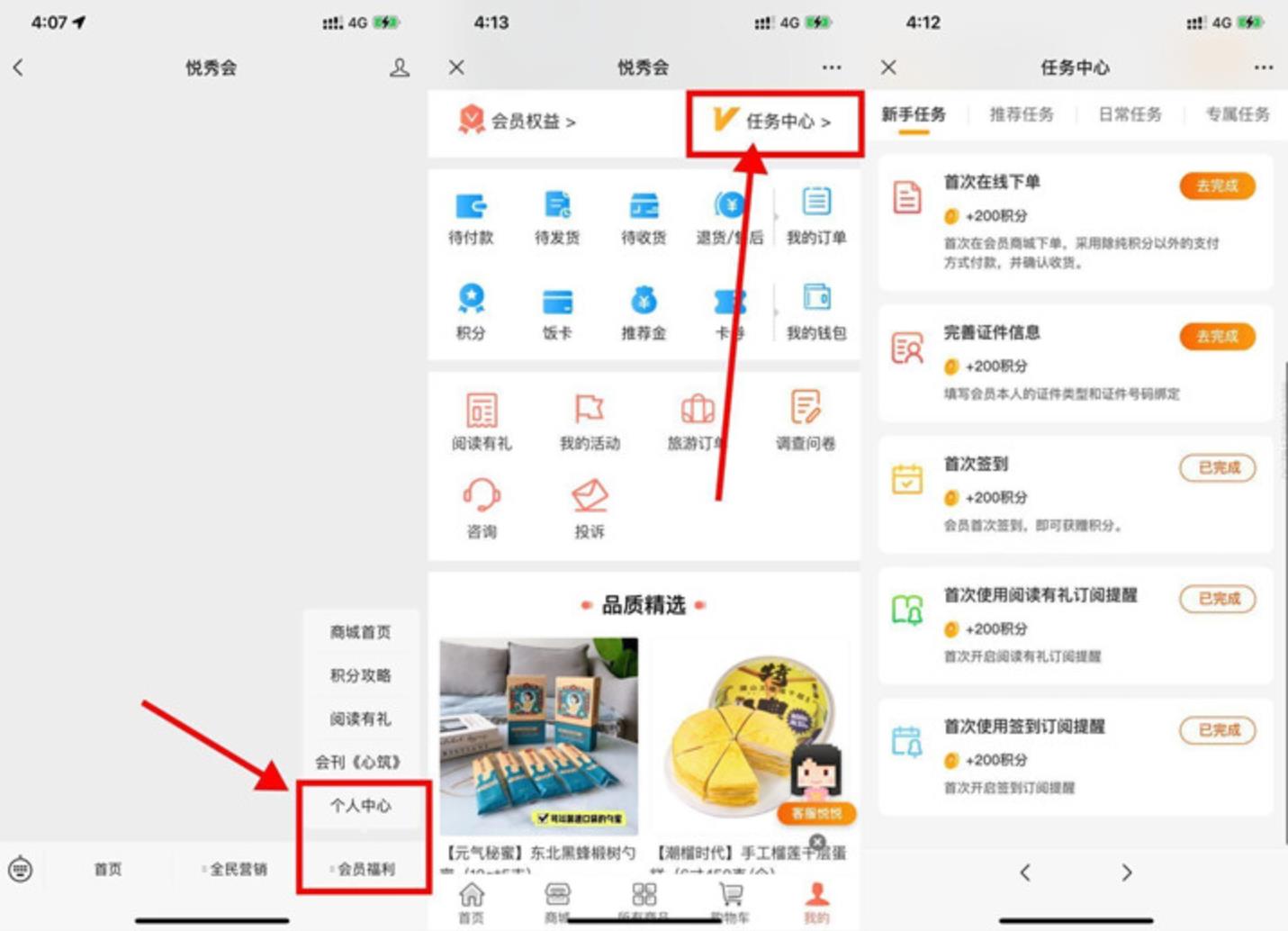
Task: Switch to the 推荐任务 tab
Action: pyautogui.click(x=1021, y=114)
